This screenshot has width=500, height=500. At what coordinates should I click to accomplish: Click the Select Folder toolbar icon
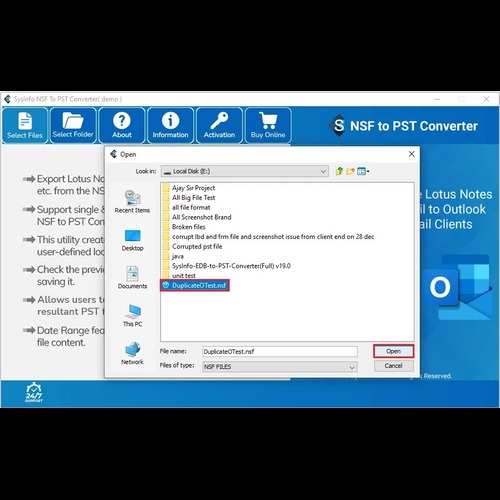(x=73, y=125)
